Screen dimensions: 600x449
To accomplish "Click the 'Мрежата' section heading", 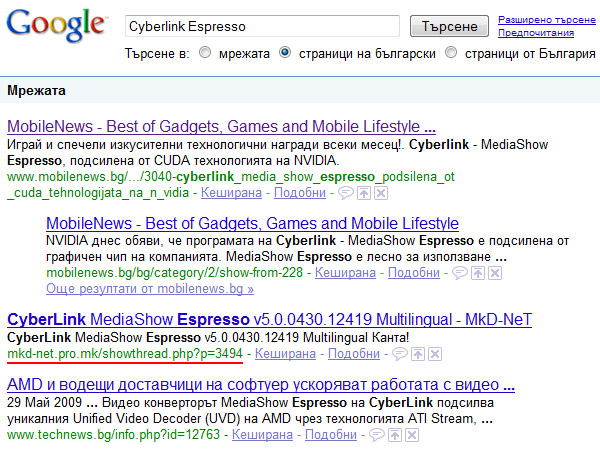I will [x=36, y=91].
